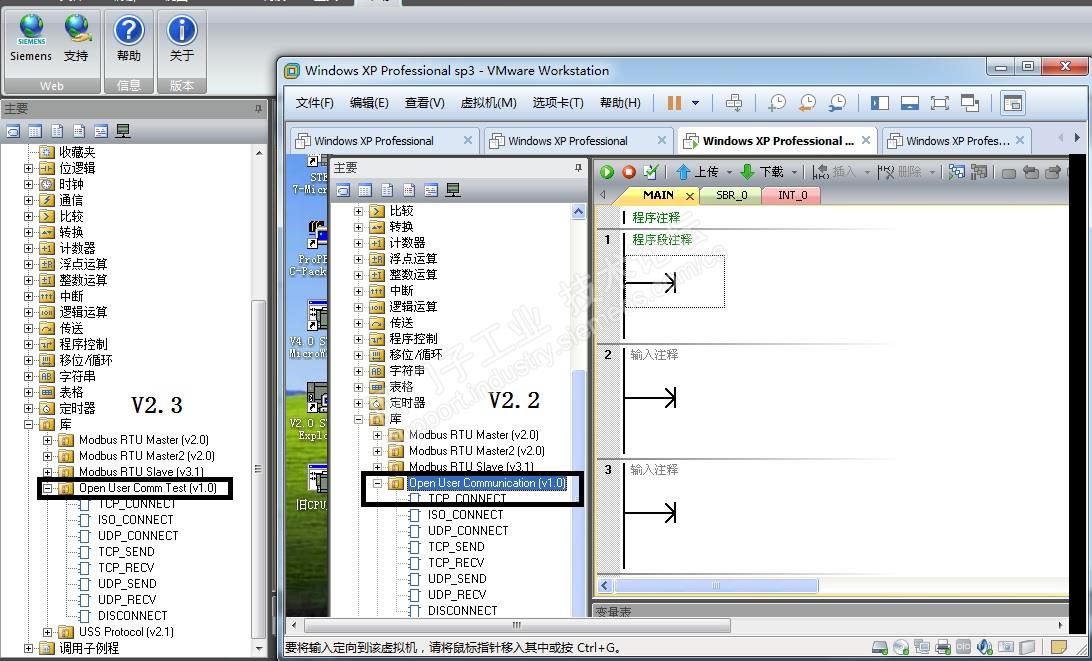Screen dimensions: 1092x661
Task: Open the 帮助 help icon
Action: click(129, 30)
